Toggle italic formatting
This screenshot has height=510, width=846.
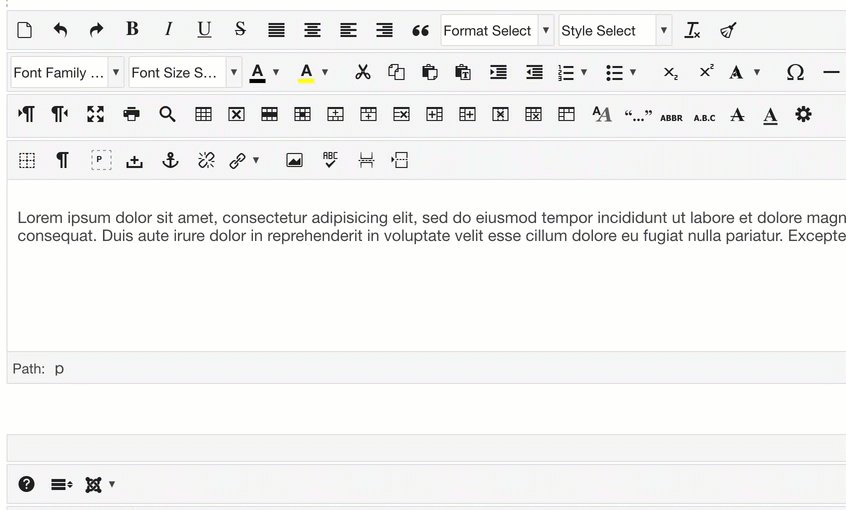168,30
